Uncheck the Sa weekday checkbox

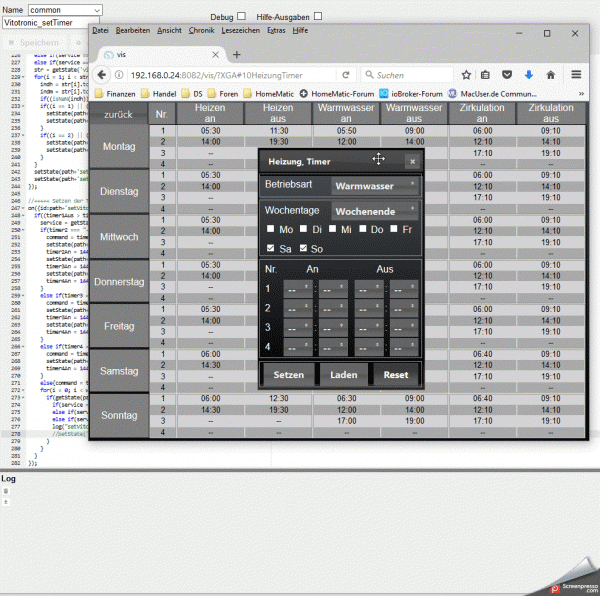[270, 248]
